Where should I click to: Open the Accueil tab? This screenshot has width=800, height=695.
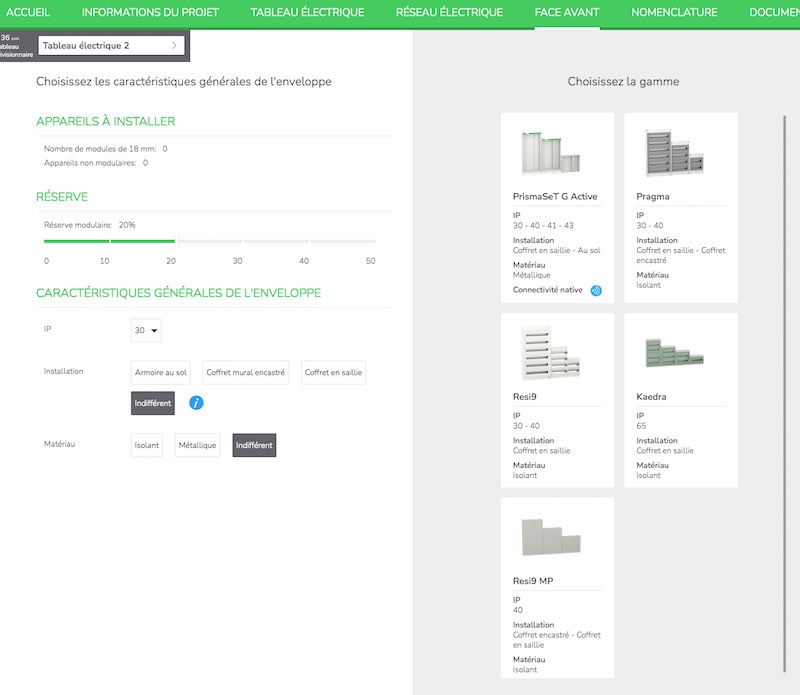click(28, 12)
